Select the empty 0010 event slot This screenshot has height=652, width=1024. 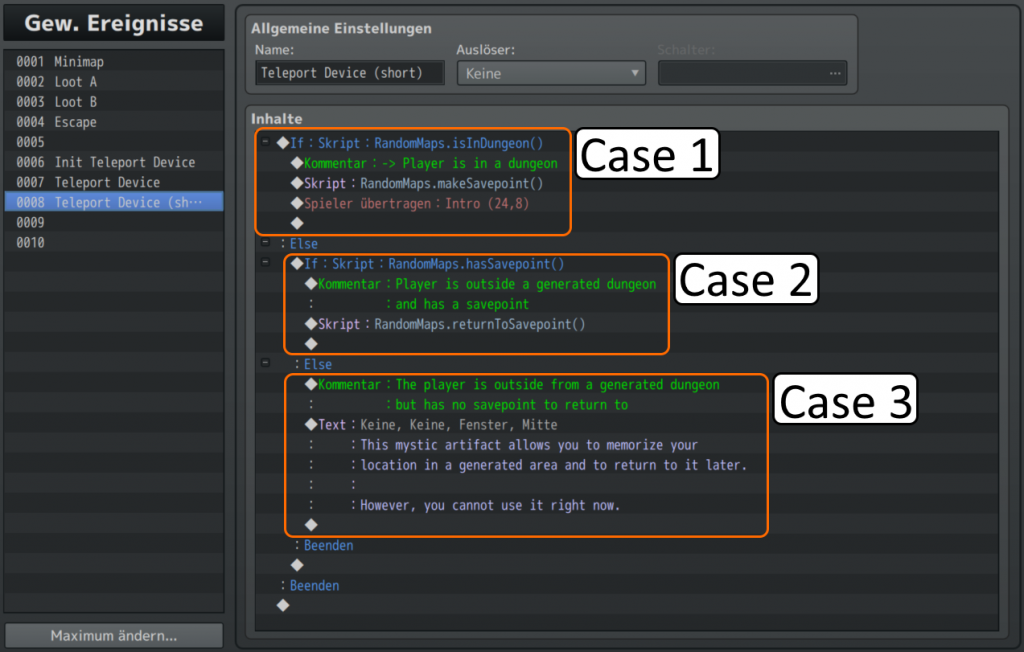click(114, 243)
